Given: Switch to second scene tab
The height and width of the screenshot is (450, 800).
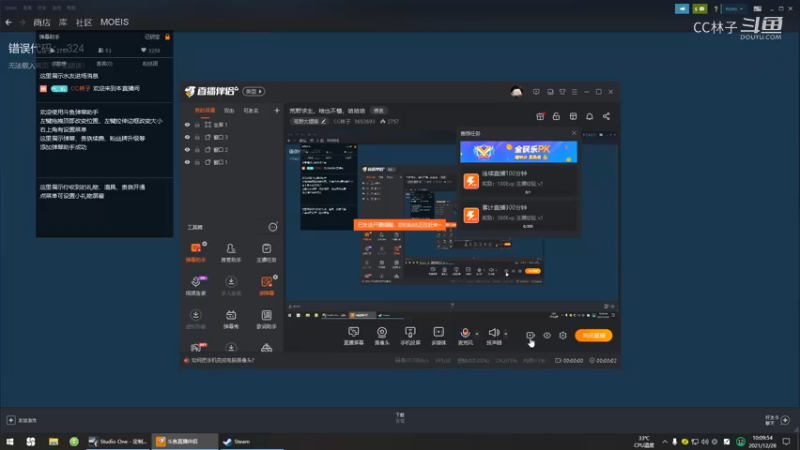Looking at the screenshot, I should (229, 110).
